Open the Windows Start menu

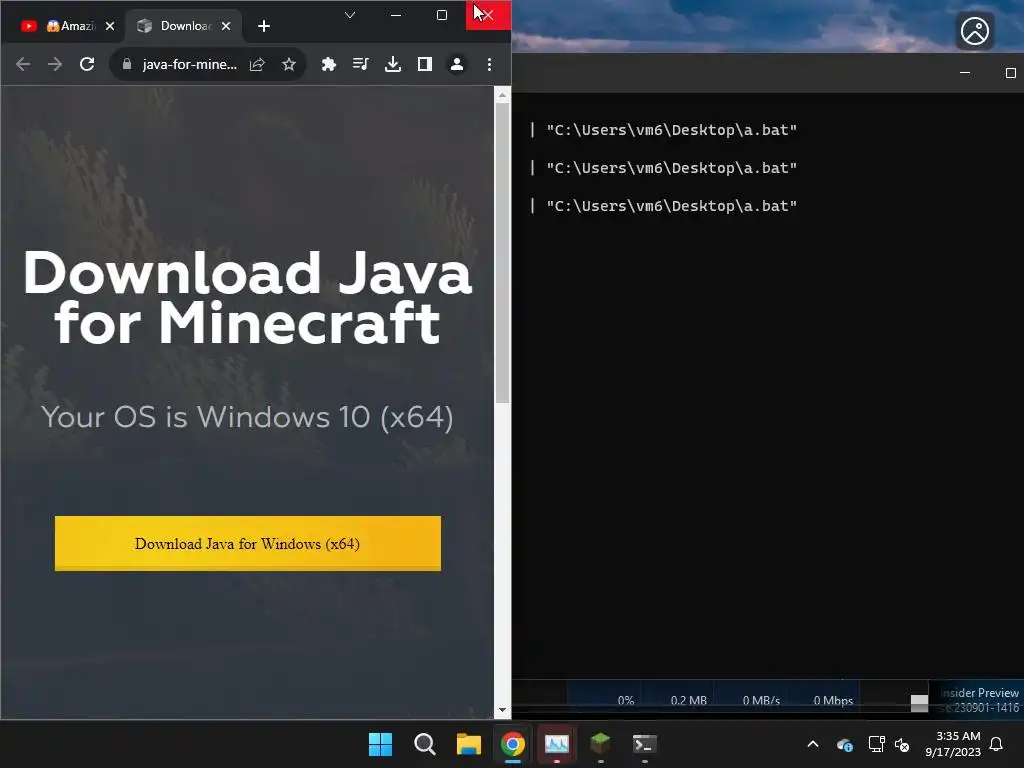click(x=380, y=744)
